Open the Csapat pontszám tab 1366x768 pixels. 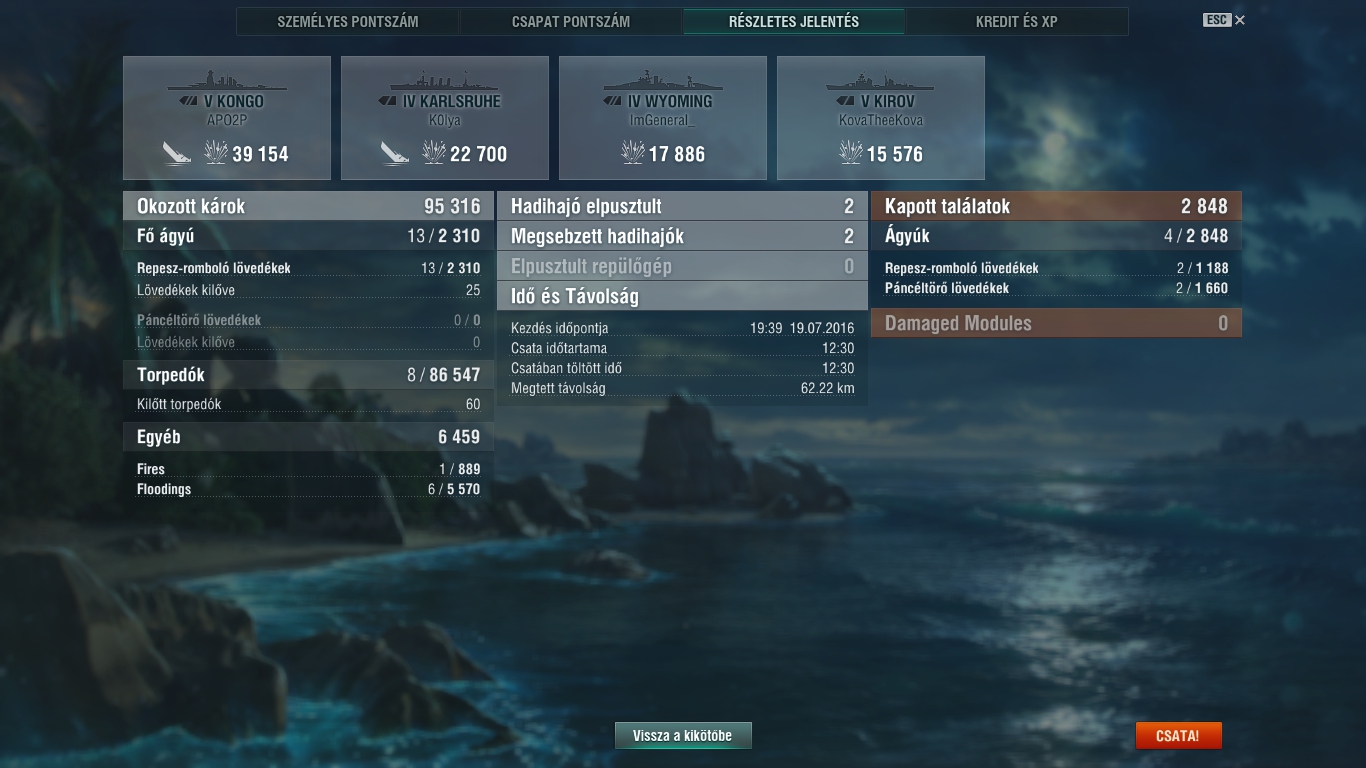[571, 21]
